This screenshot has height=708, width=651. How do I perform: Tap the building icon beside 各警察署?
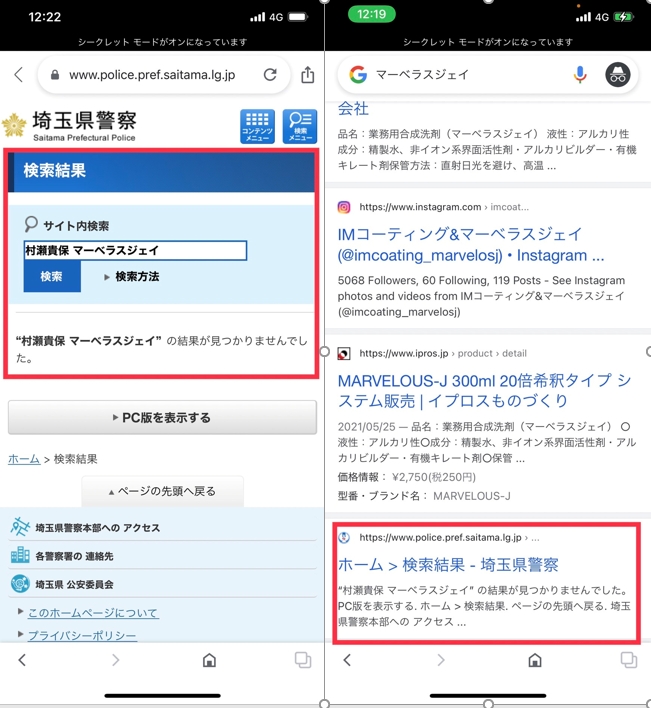click(x=20, y=555)
